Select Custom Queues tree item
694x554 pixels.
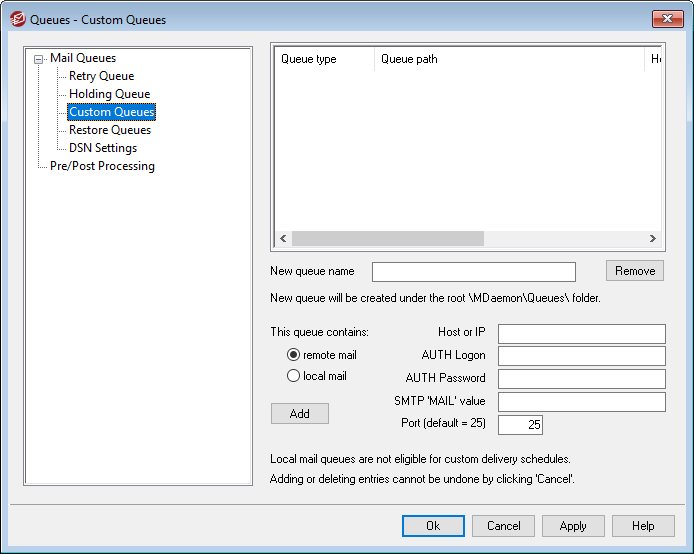point(111,112)
